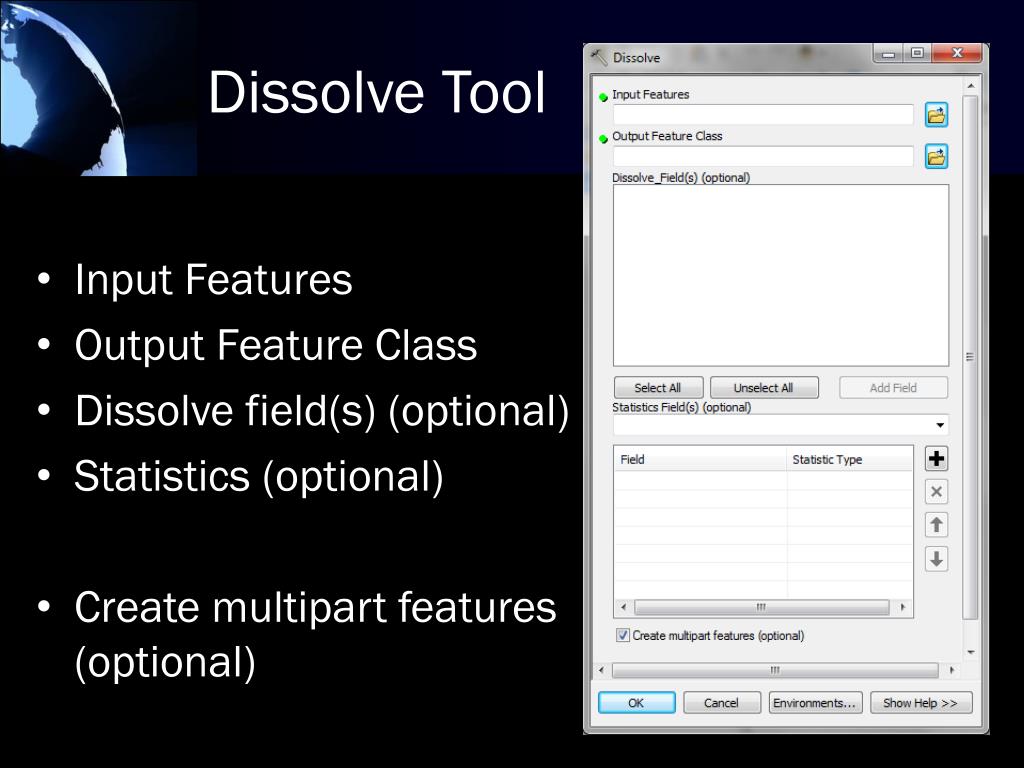Screen dimensions: 1024x768
Task: Click the Dissolve field(s) (optional) bullet
Action: coord(322,411)
